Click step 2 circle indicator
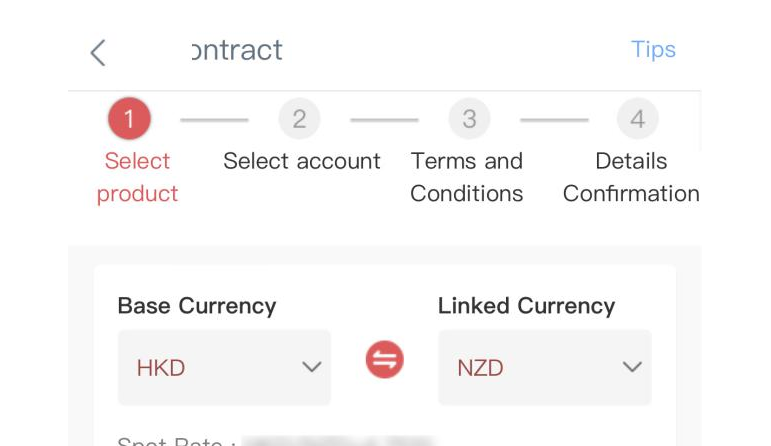The height and width of the screenshot is (446, 771). click(299, 119)
